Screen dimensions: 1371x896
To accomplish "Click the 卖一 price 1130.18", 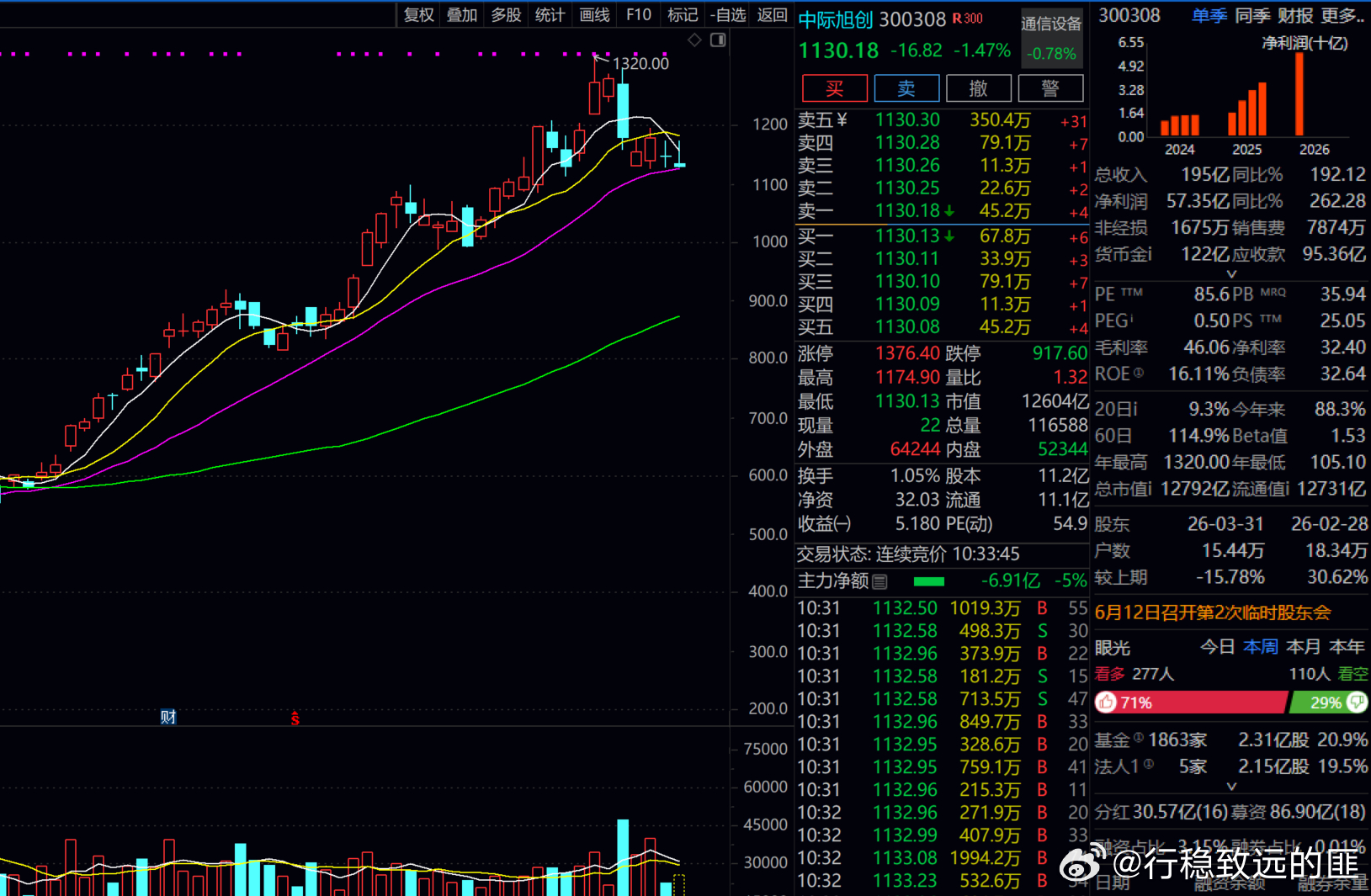I will point(907,211).
